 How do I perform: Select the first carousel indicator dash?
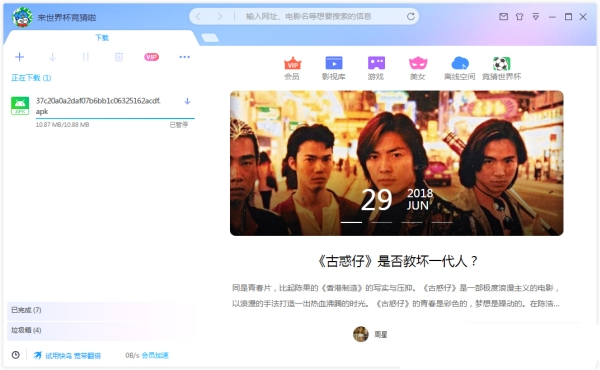click(x=351, y=222)
